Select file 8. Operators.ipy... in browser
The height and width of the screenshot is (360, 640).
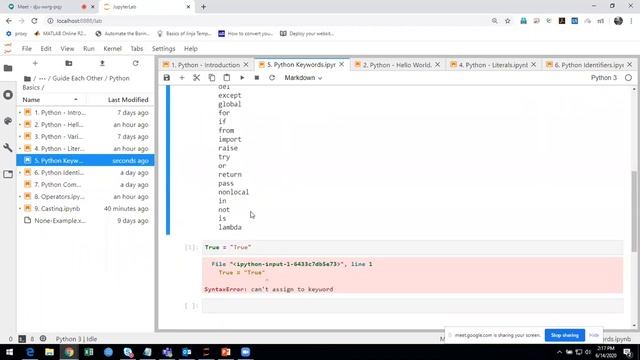[x=85, y=196]
